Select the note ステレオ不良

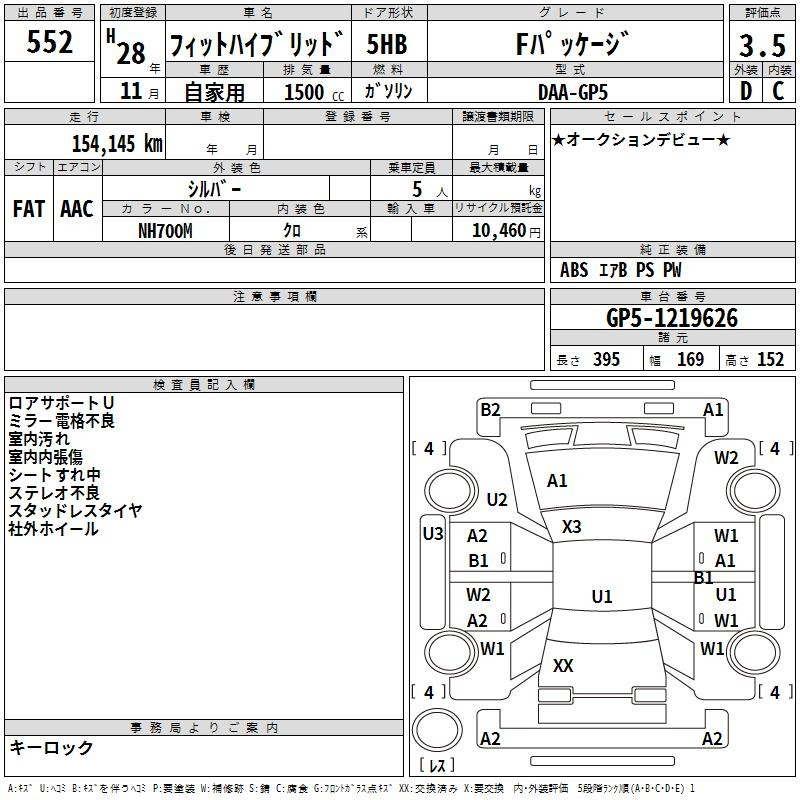(54, 492)
